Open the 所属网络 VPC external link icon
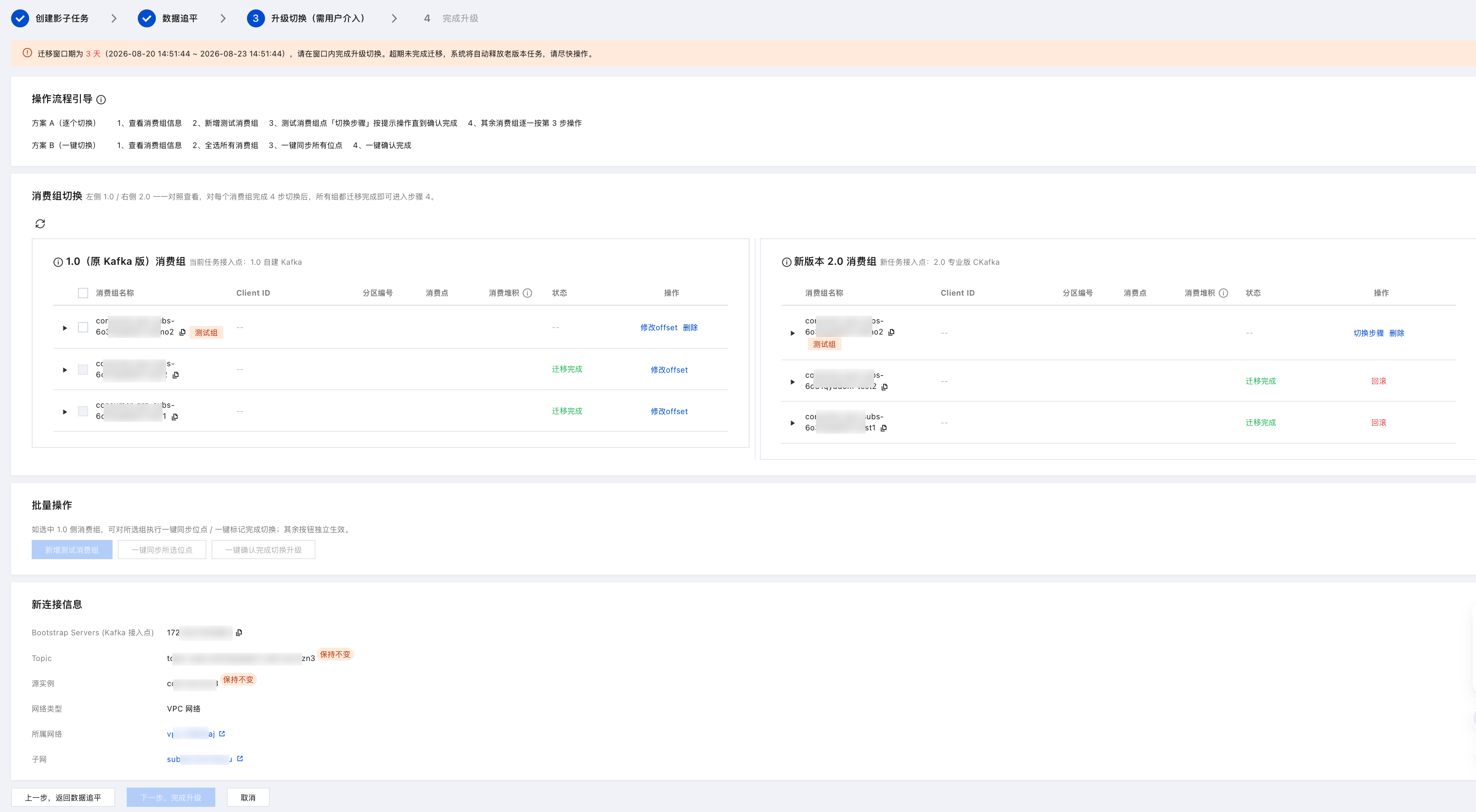 222,734
